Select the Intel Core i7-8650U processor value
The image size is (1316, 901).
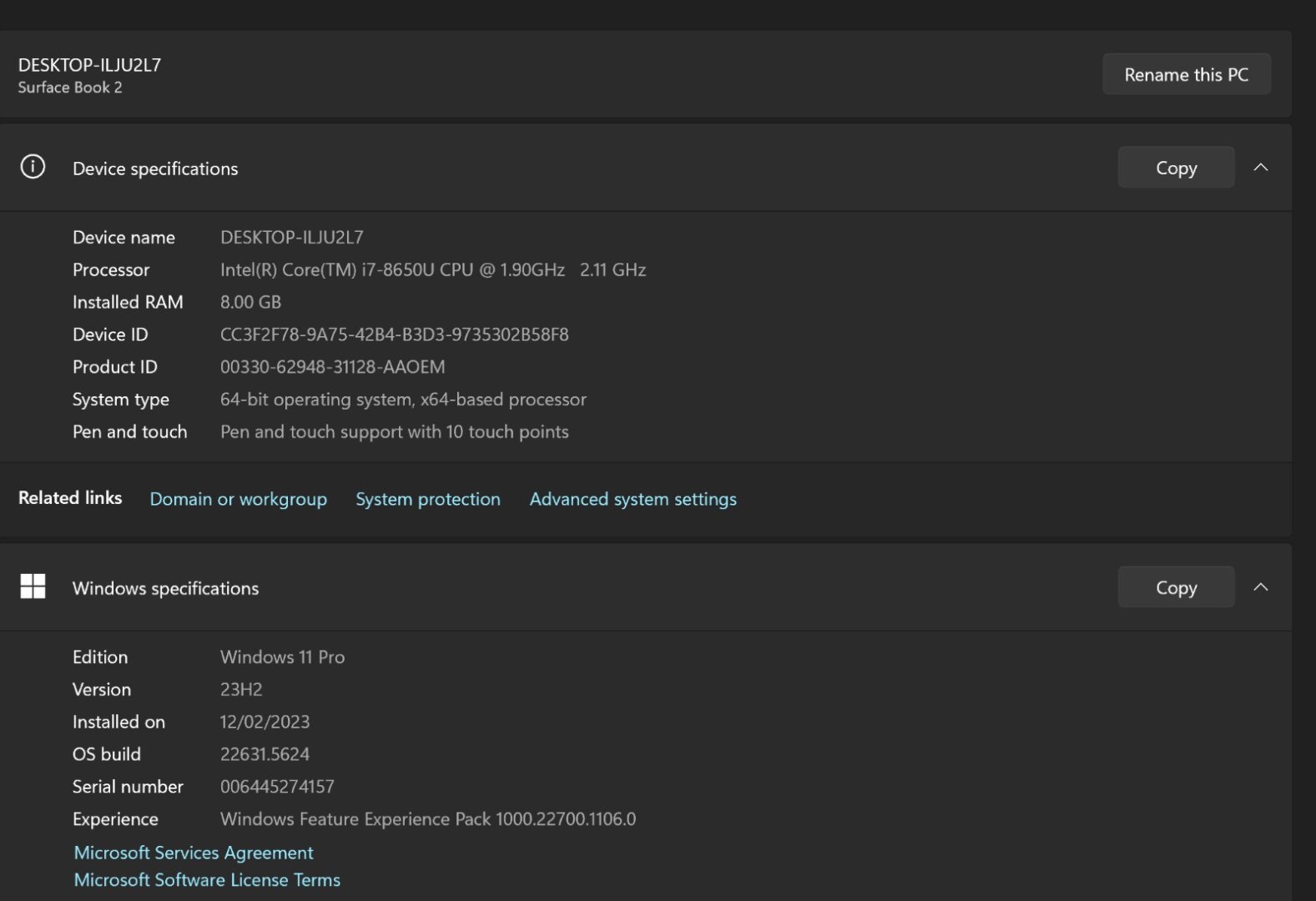433,269
